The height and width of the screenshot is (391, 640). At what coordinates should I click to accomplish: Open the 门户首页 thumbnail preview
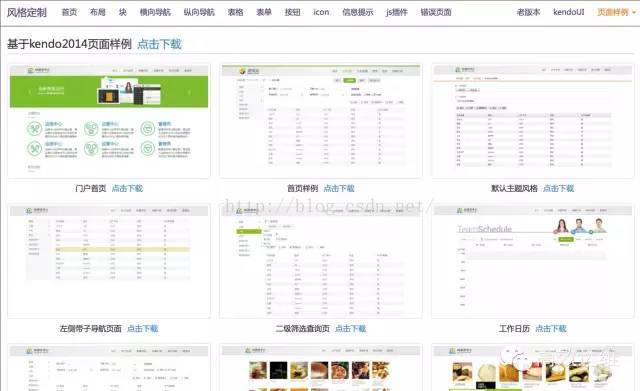(x=109, y=120)
